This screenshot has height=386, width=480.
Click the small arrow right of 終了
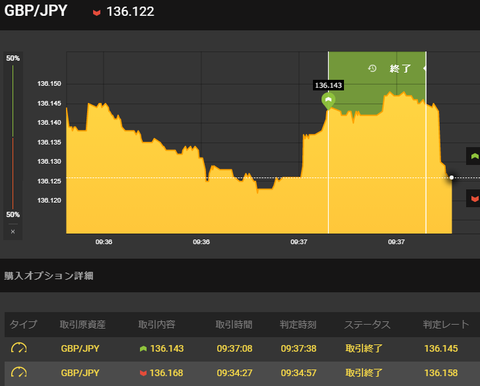pyautogui.click(x=424, y=68)
